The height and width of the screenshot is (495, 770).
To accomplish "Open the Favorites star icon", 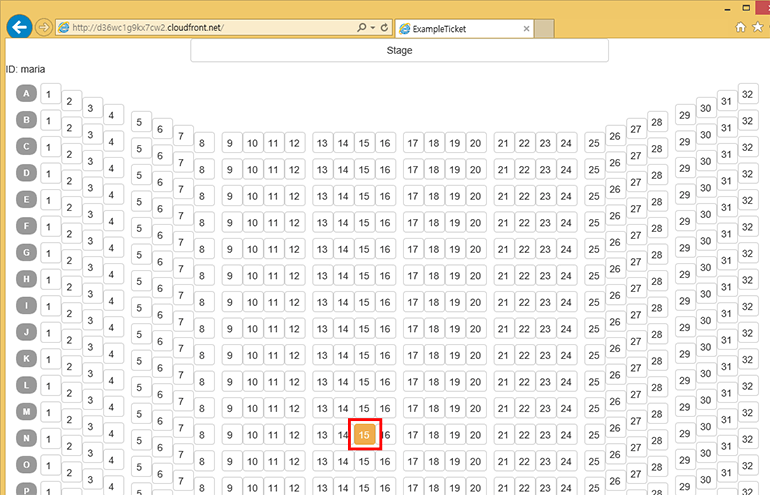I will point(757,28).
